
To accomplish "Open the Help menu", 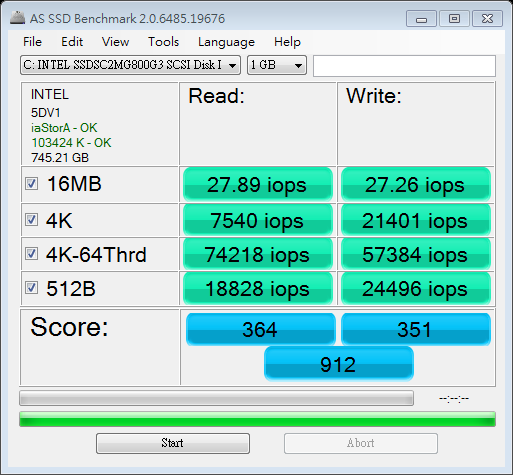I will (287, 42).
